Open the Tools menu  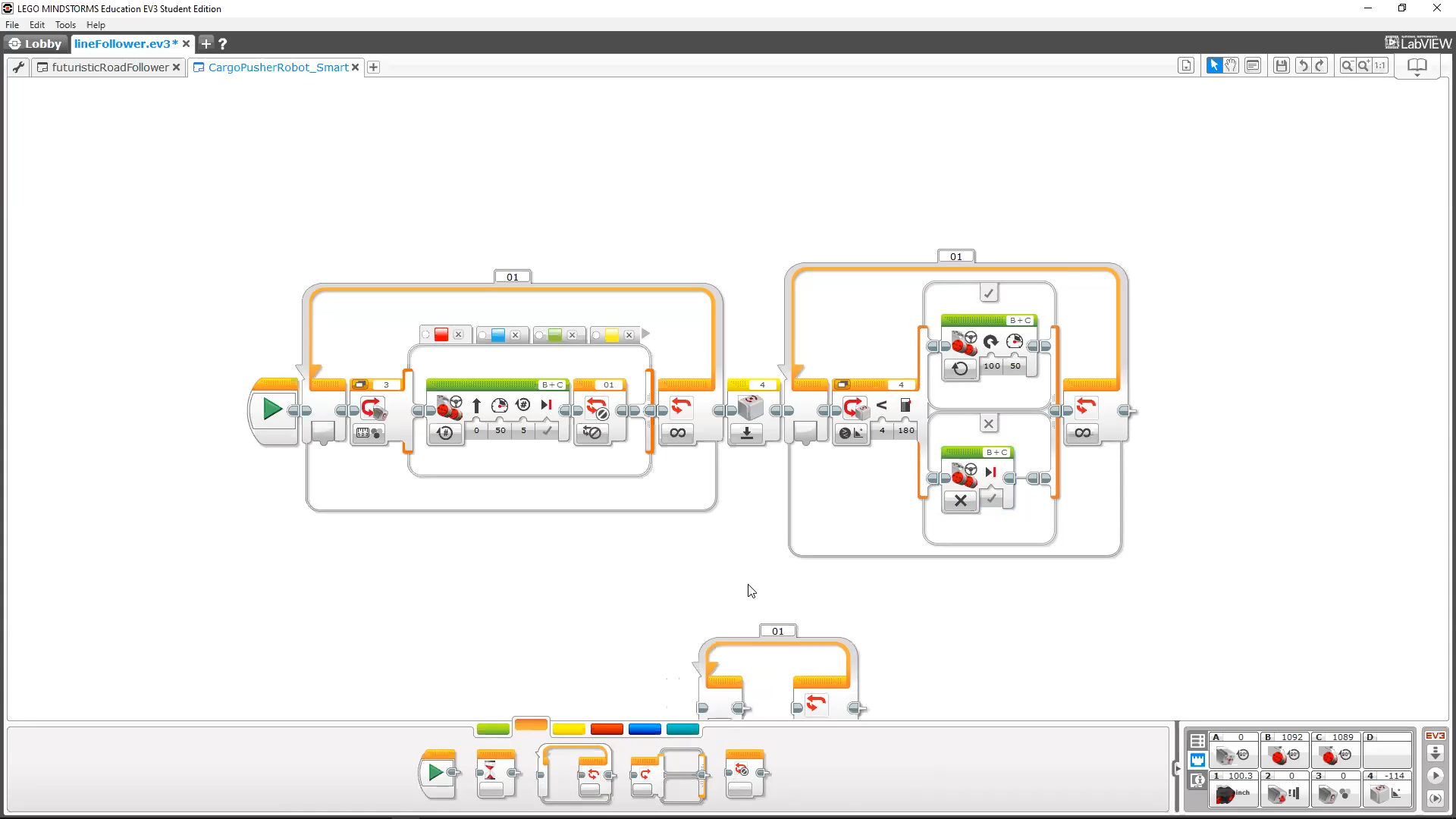pos(65,25)
